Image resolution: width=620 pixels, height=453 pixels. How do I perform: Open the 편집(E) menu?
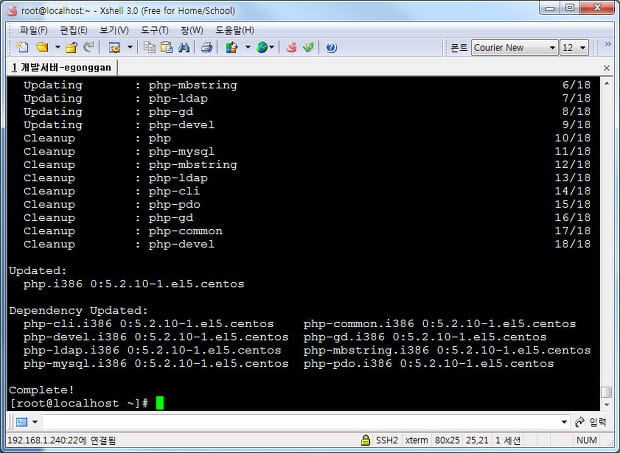[x=73, y=30]
